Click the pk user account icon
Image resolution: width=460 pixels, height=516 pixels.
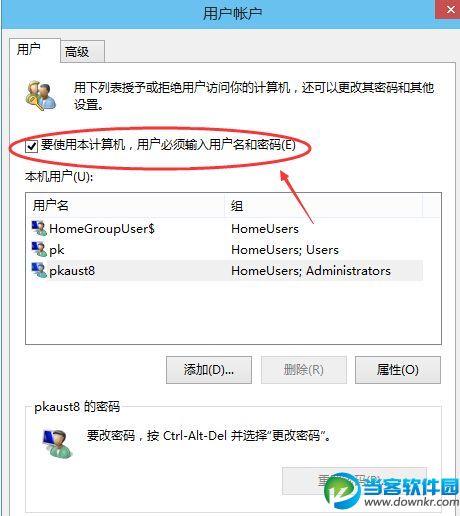coord(39,249)
